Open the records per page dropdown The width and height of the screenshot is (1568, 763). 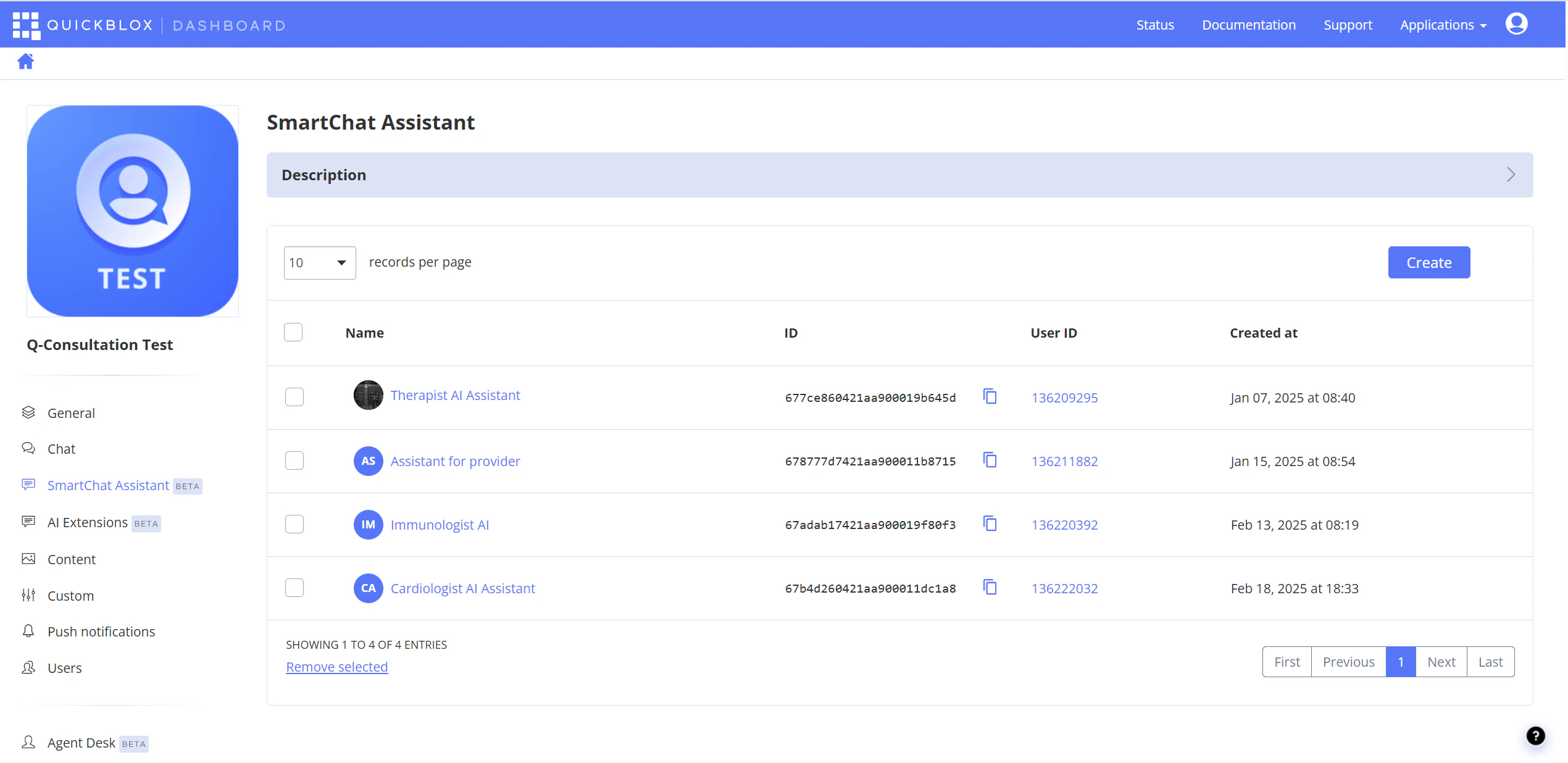pyautogui.click(x=320, y=262)
